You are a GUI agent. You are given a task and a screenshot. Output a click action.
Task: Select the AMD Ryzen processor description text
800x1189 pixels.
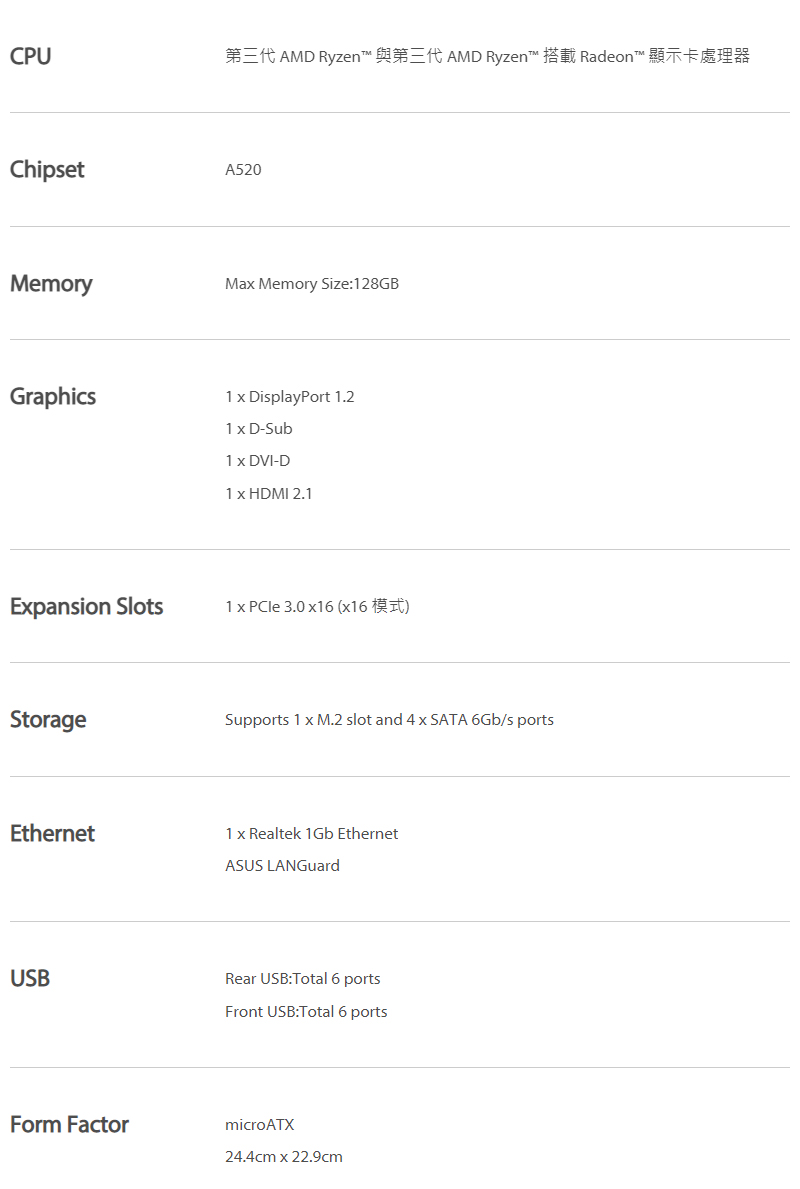click(x=488, y=56)
